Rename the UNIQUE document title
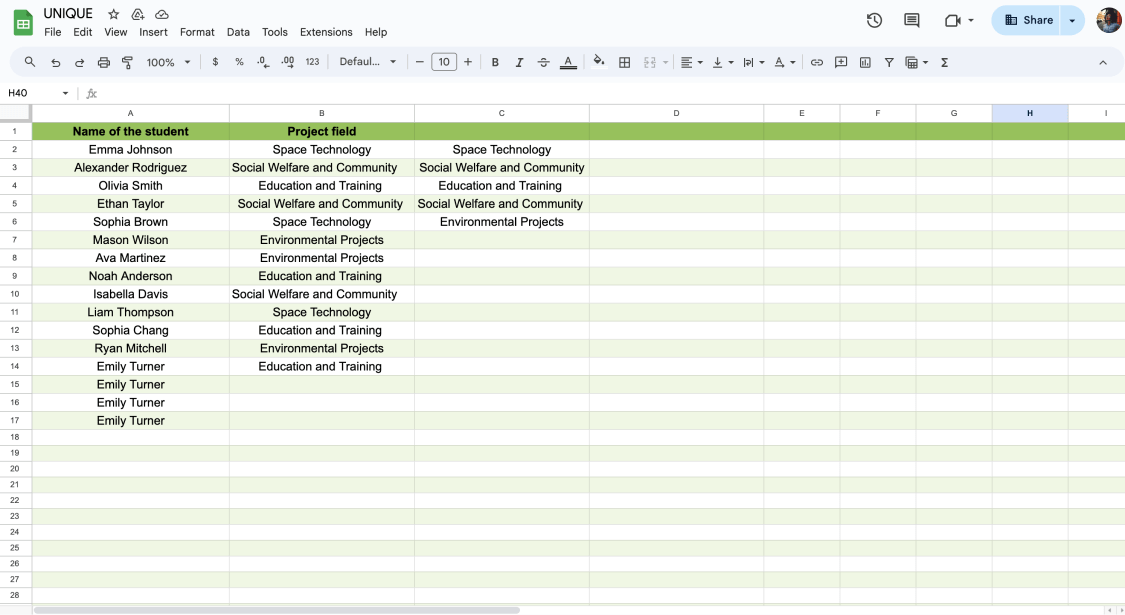Image resolution: width=1125 pixels, height=615 pixels. [x=68, y=14]
